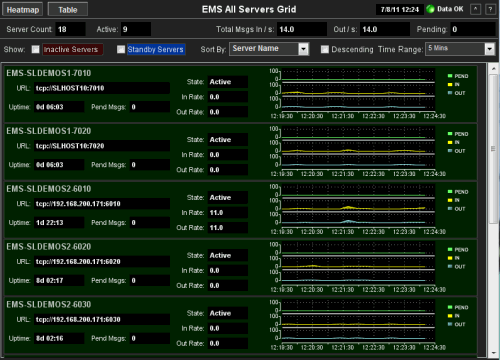The width and height of the screenshot is (500, 360).
Task: Click the In Rate value 11.0
Action: tap(228, 213)
